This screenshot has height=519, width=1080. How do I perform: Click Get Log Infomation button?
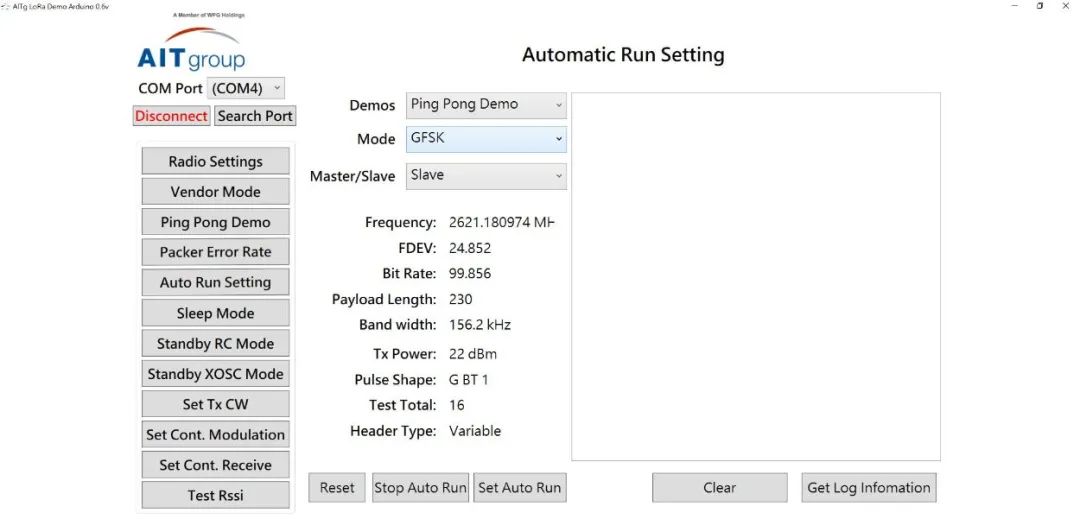pyautogui.click(x=869, y=487)
